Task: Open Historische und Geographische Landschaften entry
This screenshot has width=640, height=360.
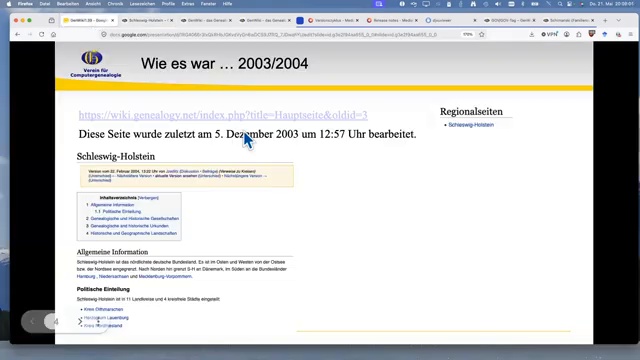Action: coord(133,233)
